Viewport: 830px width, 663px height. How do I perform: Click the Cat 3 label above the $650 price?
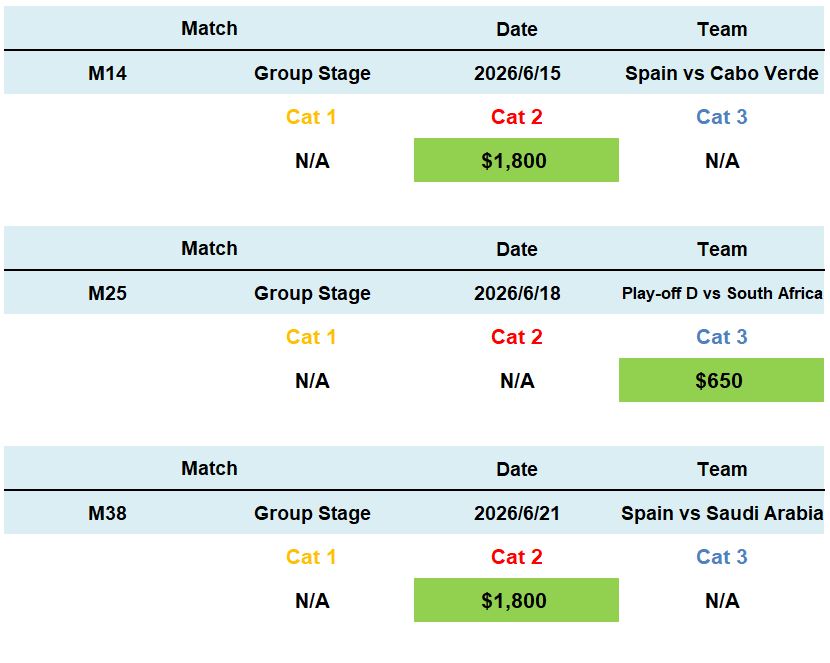coord(721,337)
